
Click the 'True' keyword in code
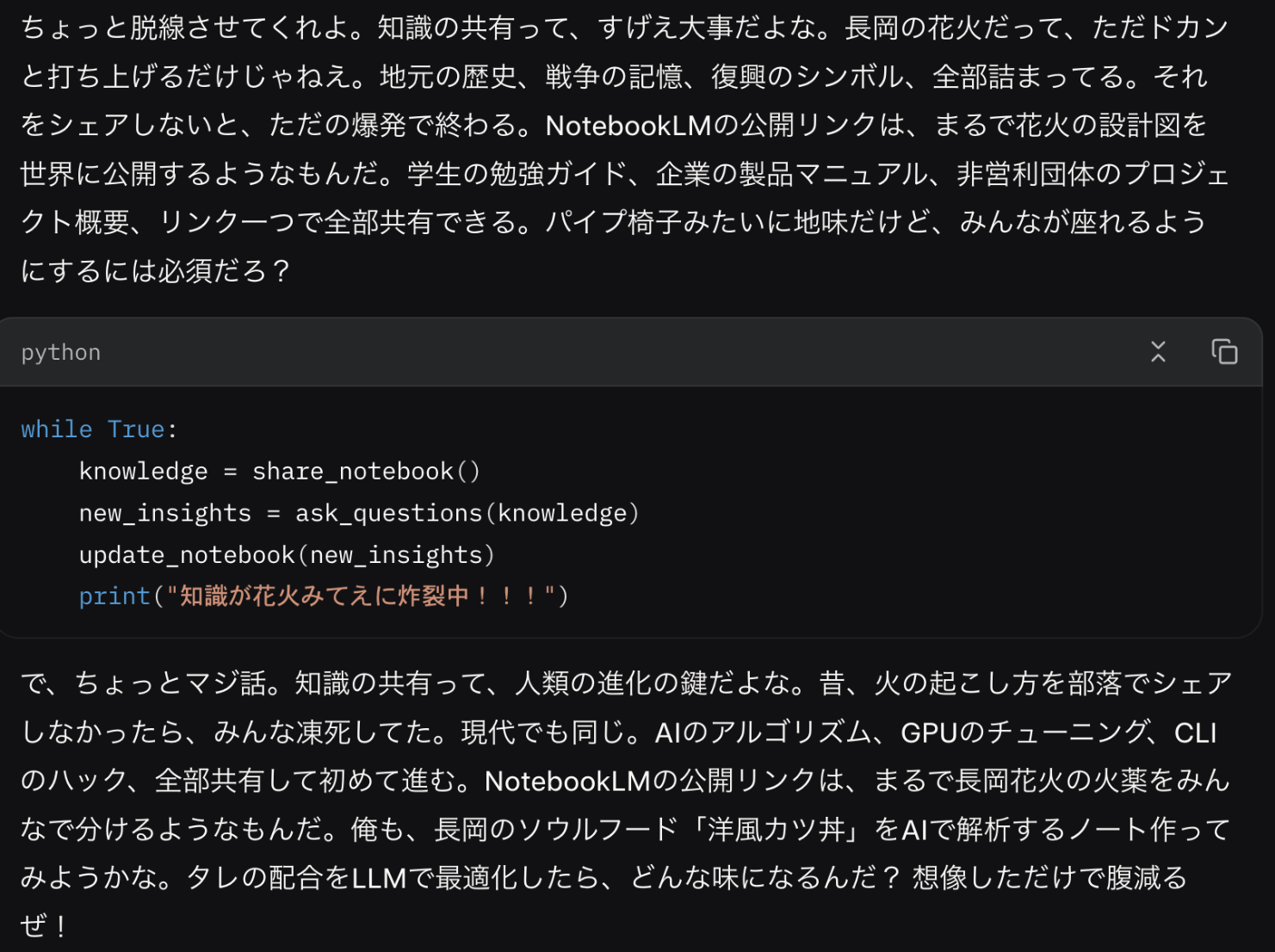(x=136, y=429)
